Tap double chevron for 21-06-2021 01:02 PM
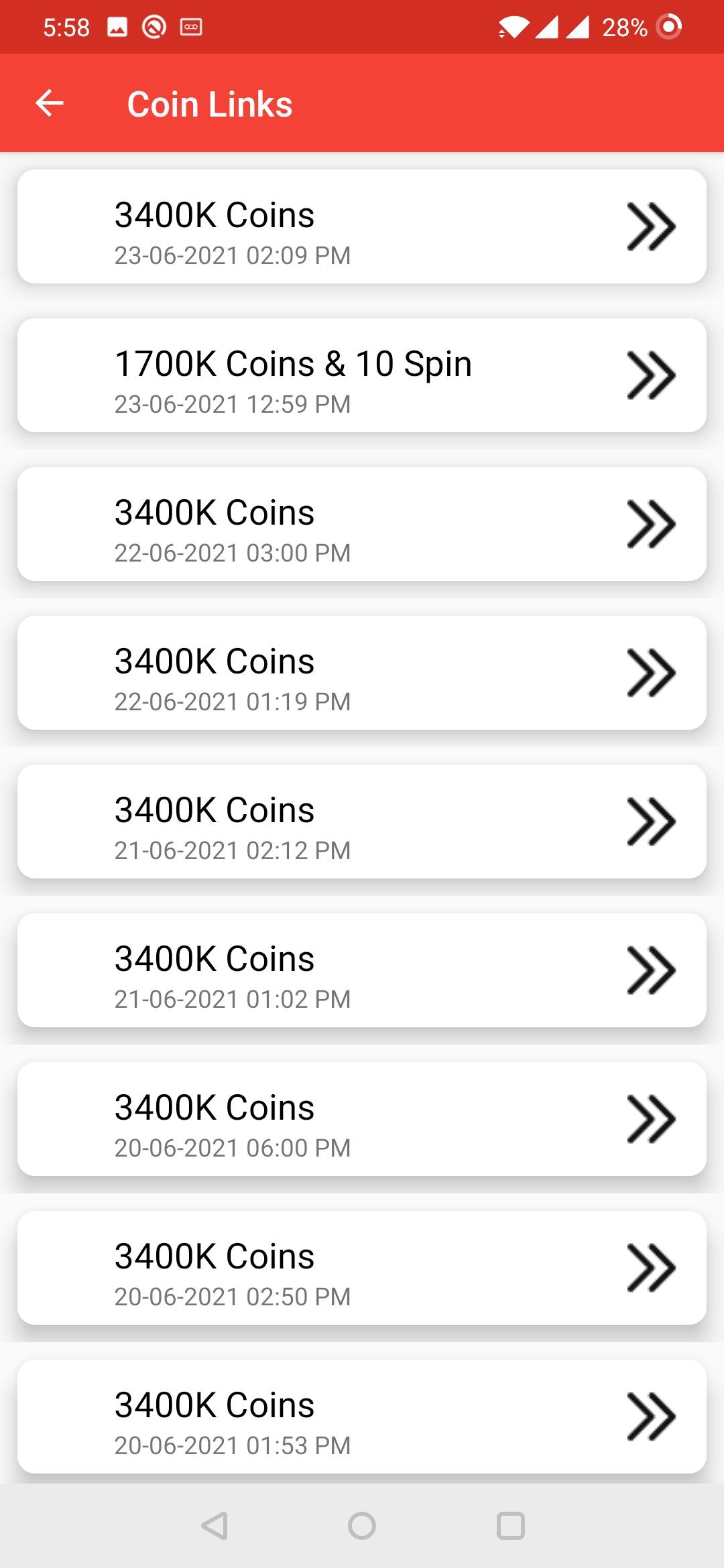 point(650,970)
